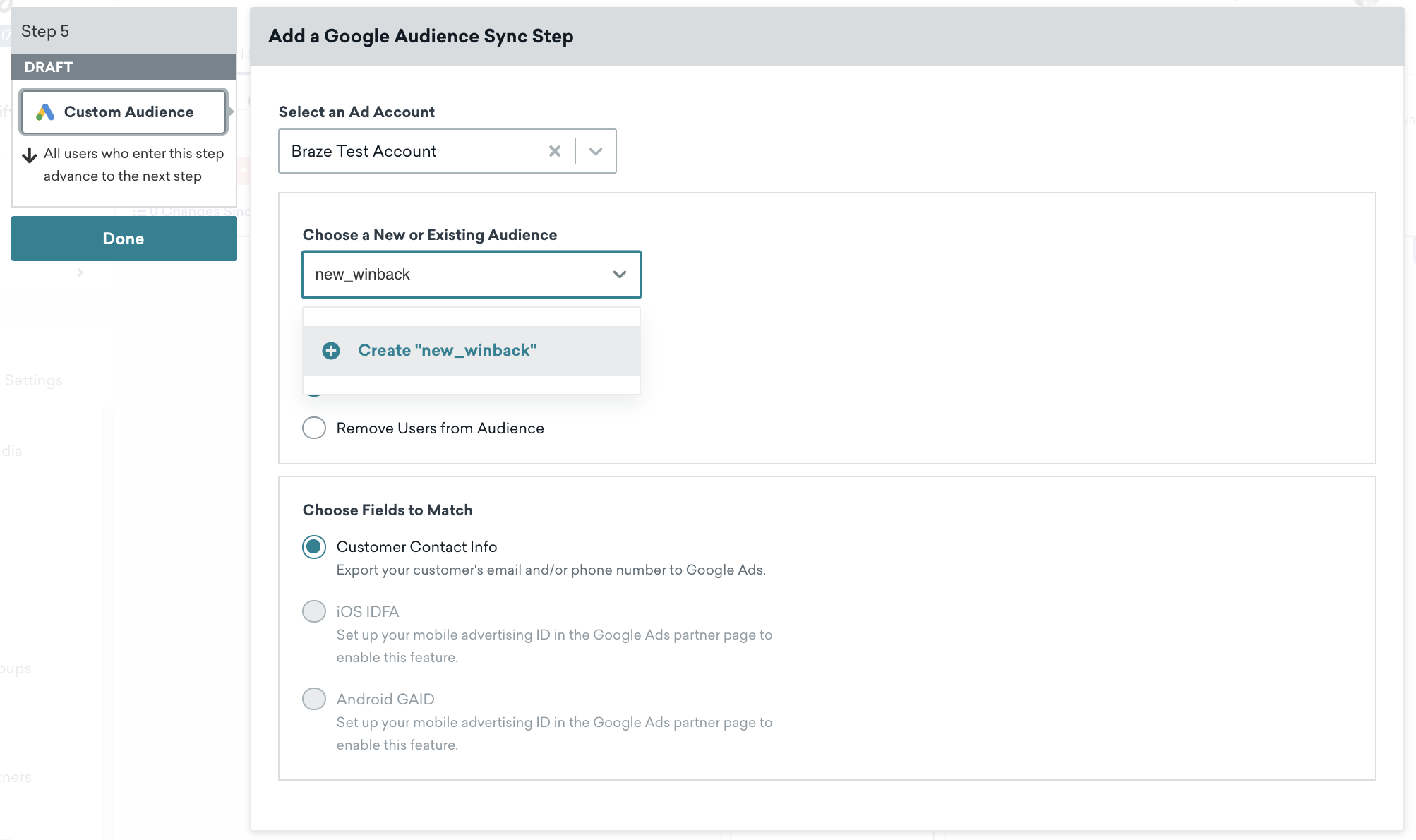1416x840 pixels.
Task: Open the Ad Account dropdown arrow
Action: point(596,151)
